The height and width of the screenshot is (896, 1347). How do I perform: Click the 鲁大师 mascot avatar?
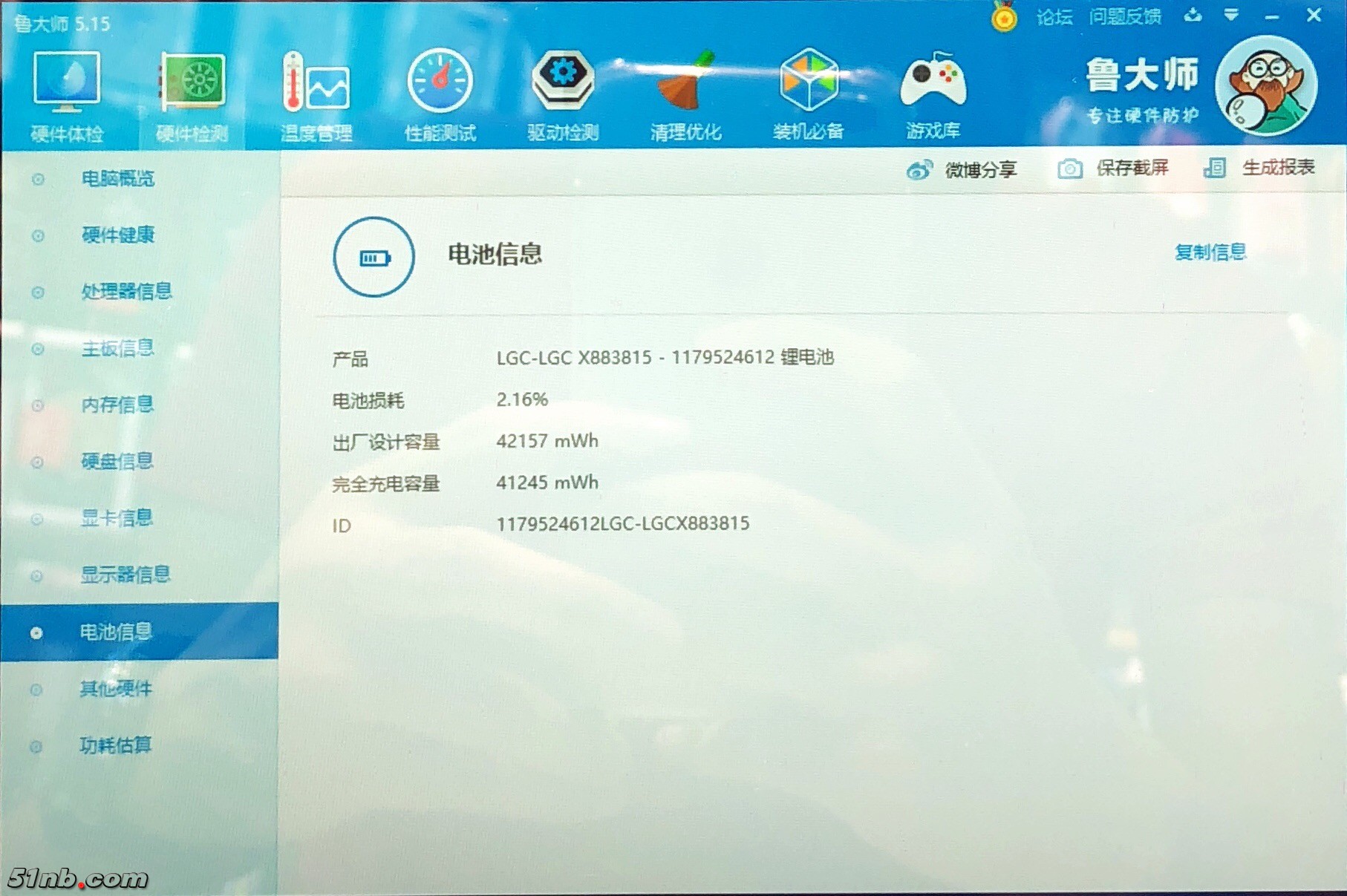pos(1266,86)
